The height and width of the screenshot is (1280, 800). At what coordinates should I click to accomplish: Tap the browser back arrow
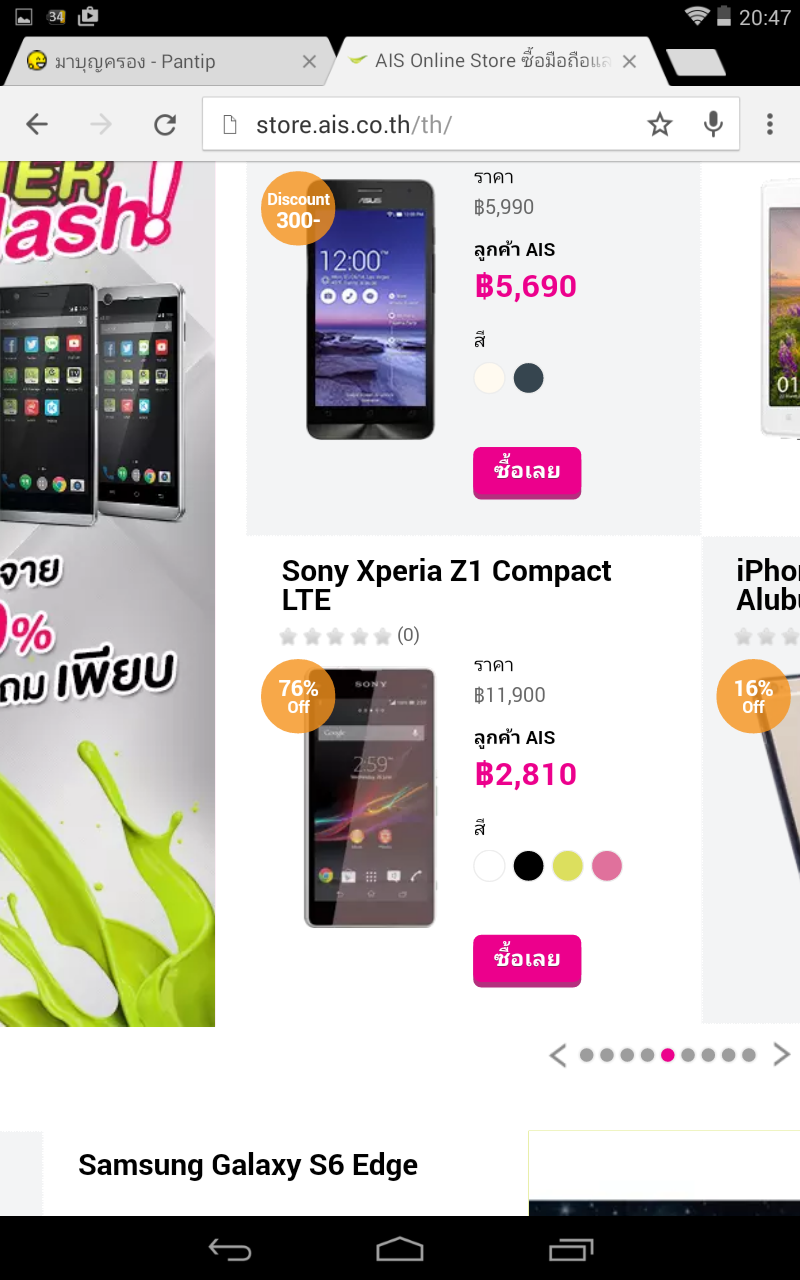tap(37, 124)
